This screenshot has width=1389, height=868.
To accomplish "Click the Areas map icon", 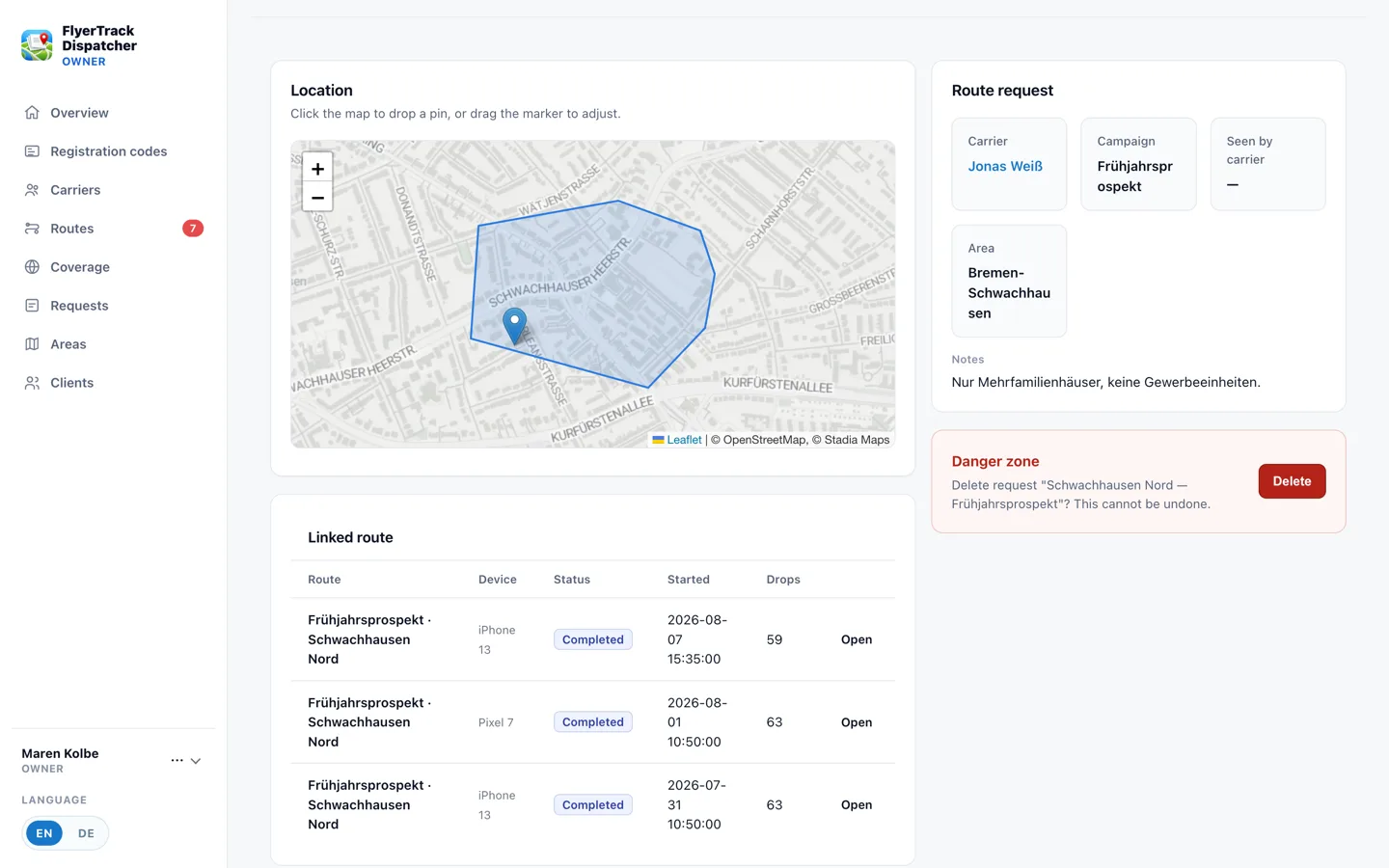I will (32, 344).
